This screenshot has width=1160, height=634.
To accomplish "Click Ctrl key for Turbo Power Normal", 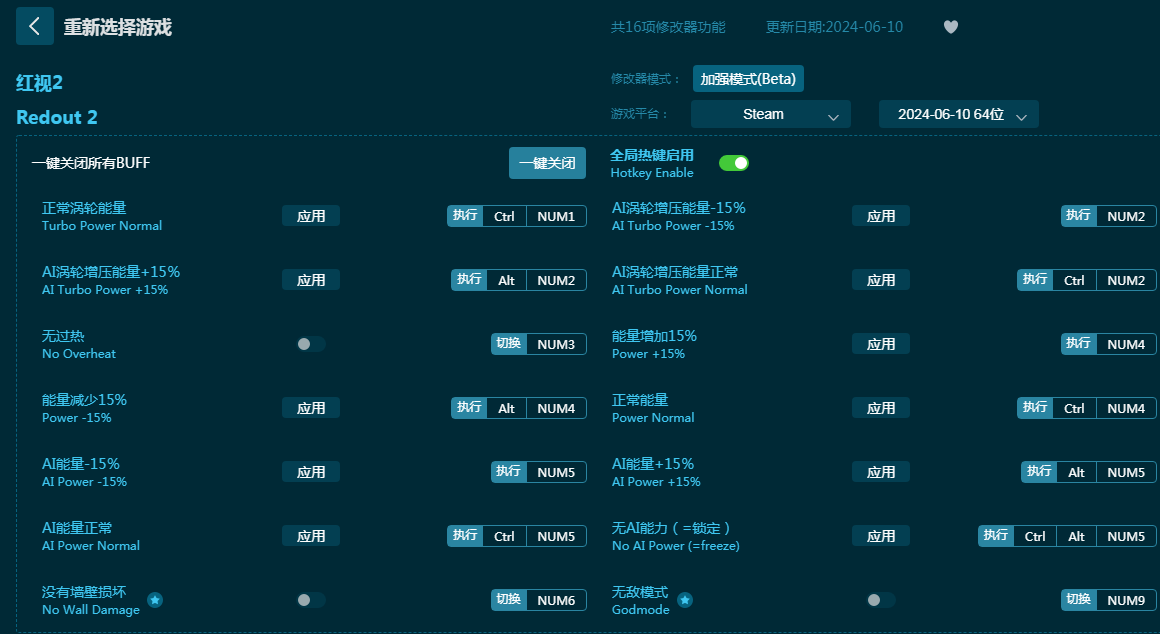I will coord(505,216).
